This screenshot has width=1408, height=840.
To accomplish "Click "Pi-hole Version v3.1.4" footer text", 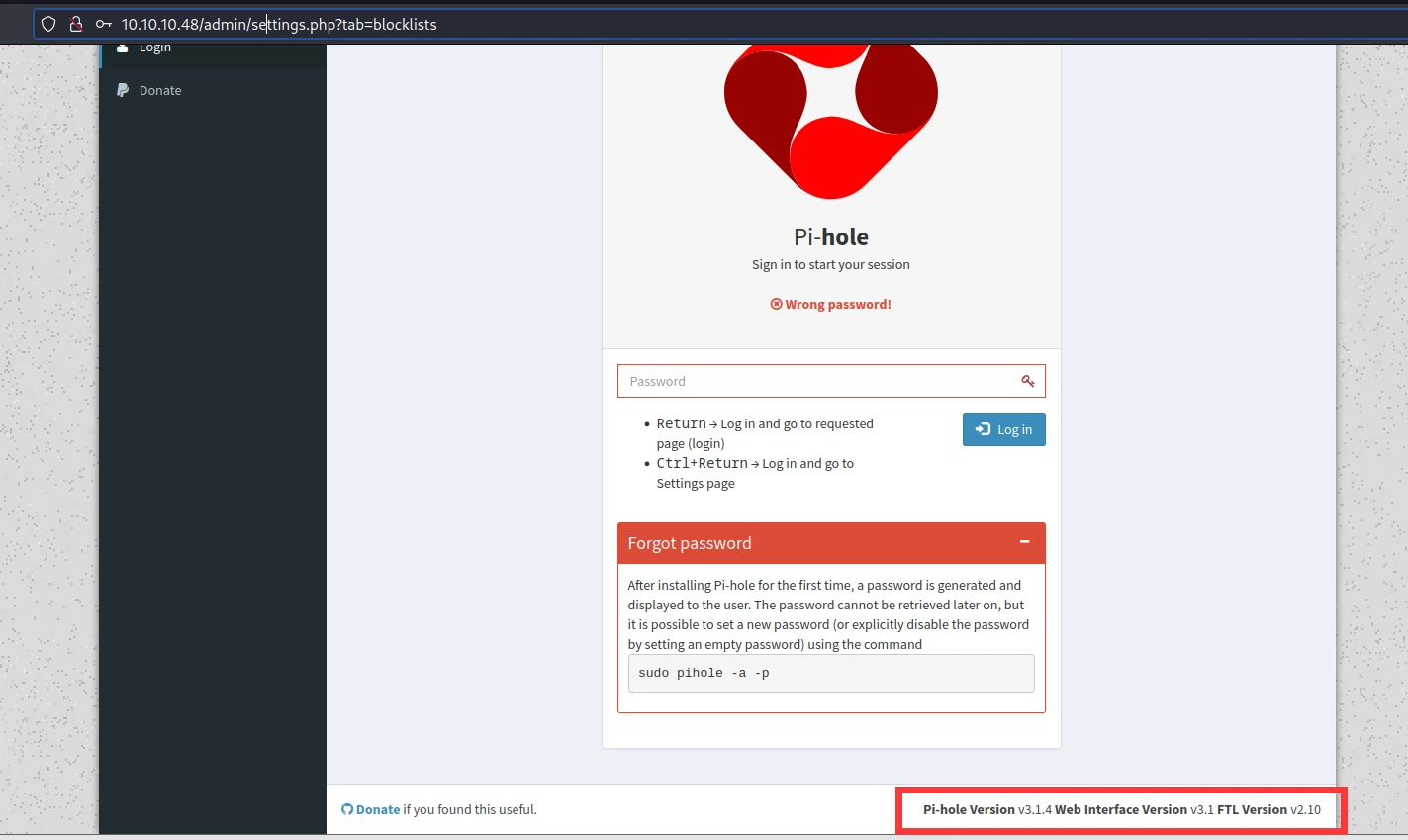I will pyautogui.click(x=987, y=809).
